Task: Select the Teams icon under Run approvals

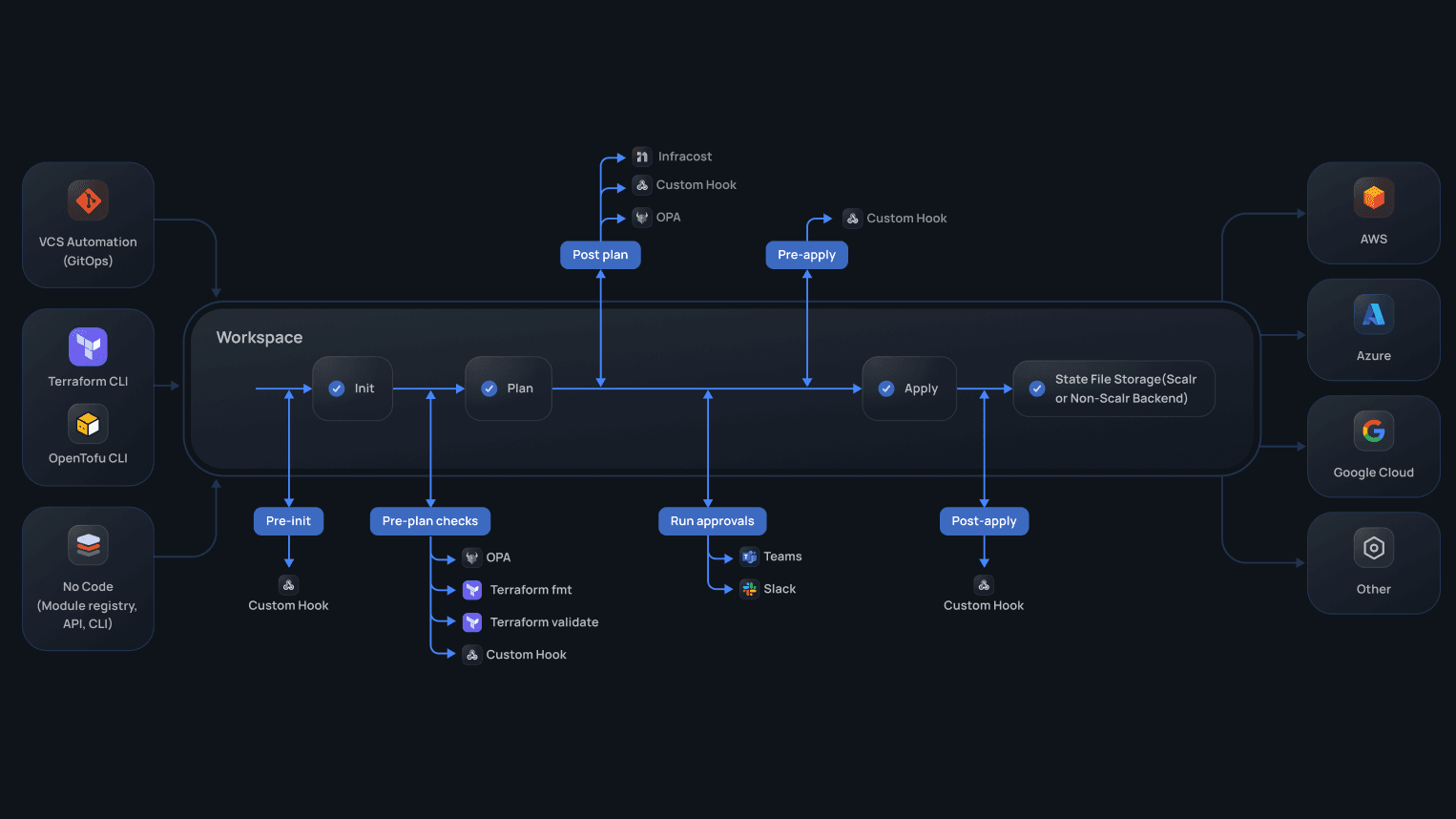Action: (x=749, y=556)
